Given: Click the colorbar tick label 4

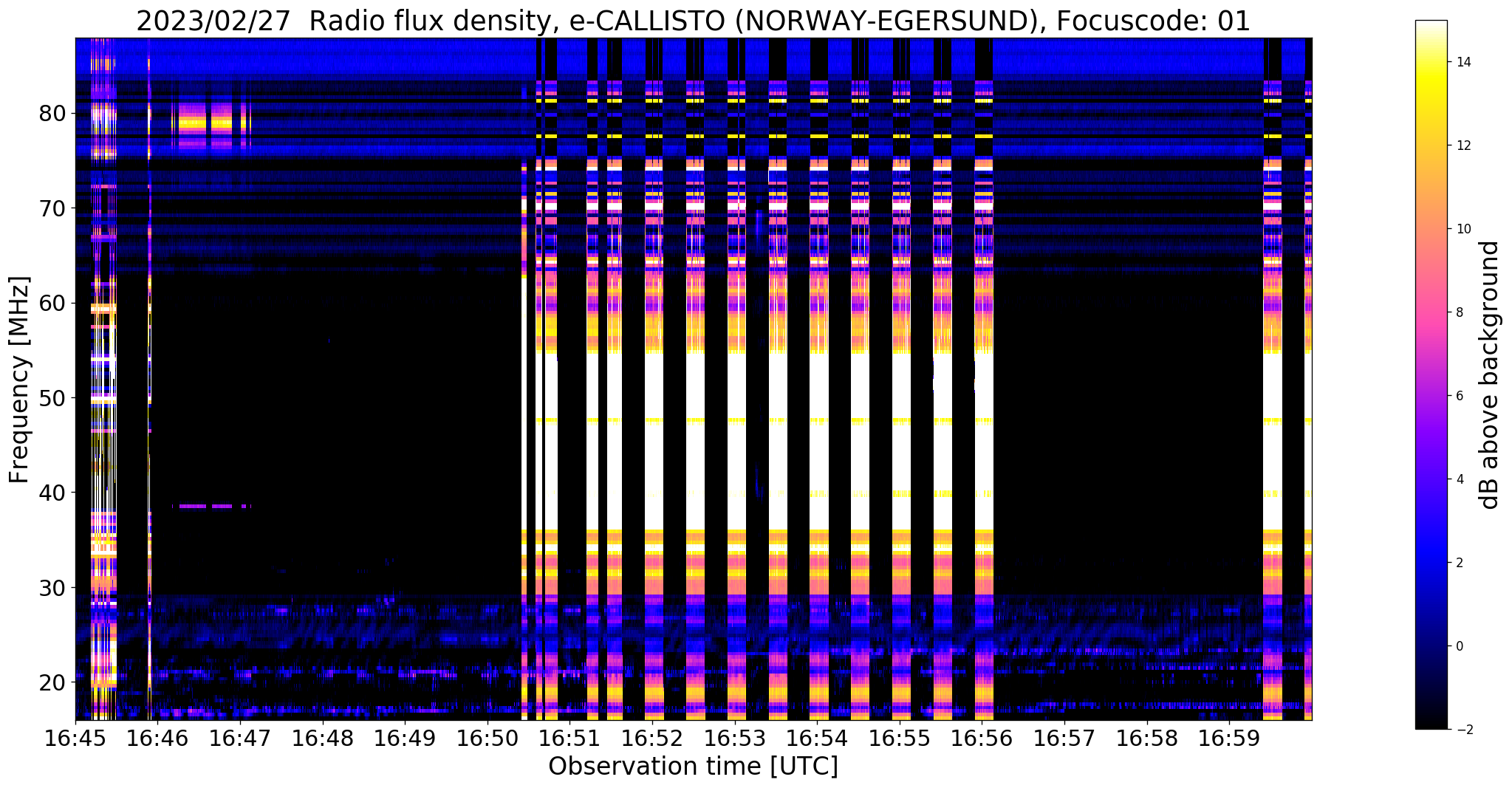Looking at the screenshot, I should 1459,479.
